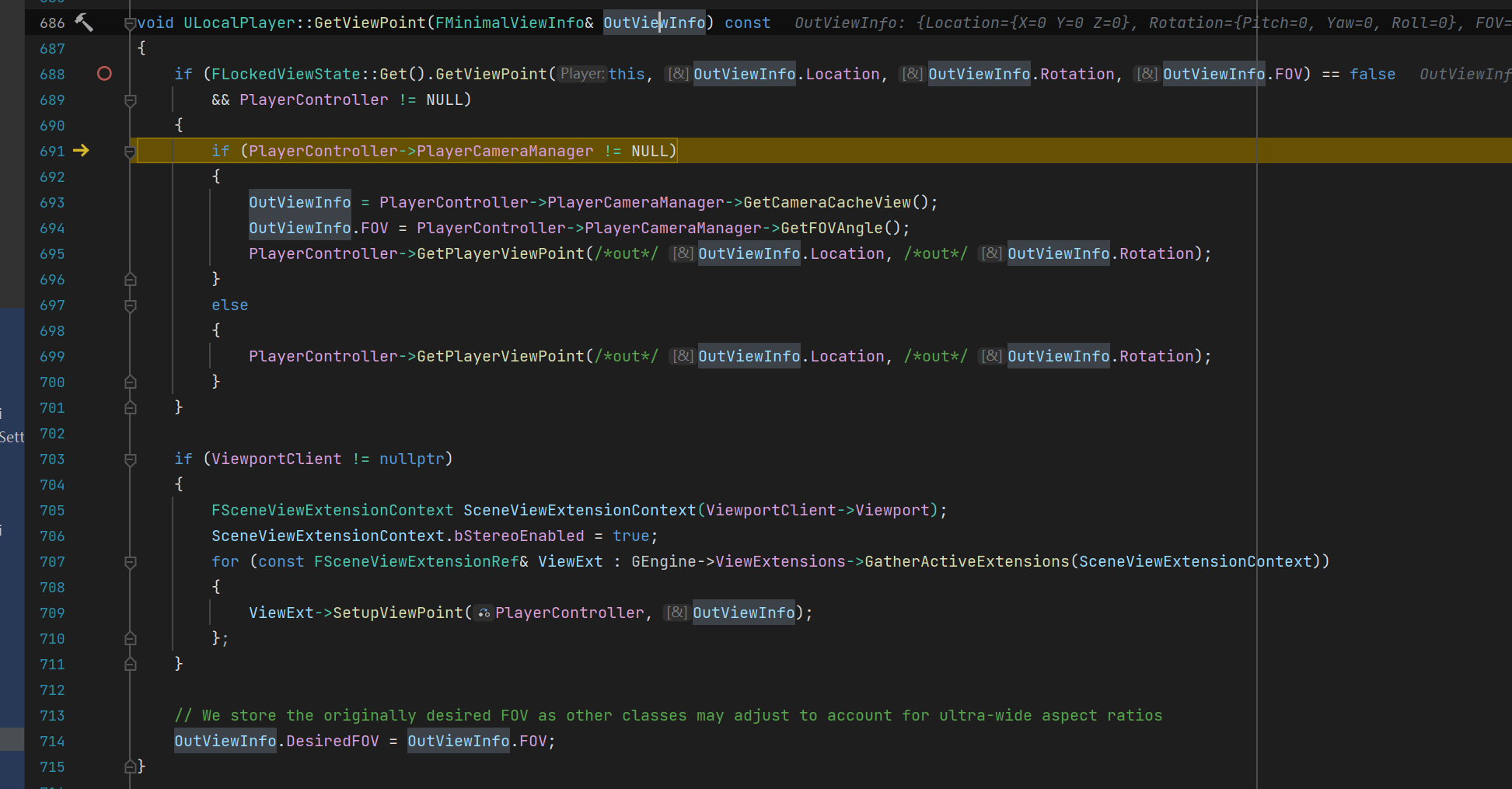The image size is (1512, 789).
Task: Collapse the ViewportClient if block on line 703
Action: 131,459
